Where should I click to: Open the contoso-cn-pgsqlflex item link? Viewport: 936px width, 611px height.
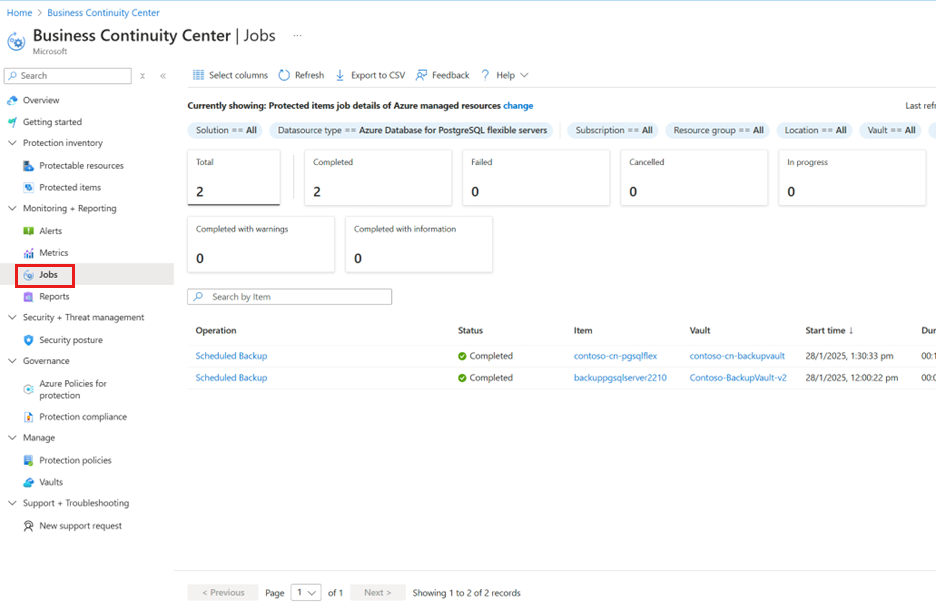click(x=615, y=356)
